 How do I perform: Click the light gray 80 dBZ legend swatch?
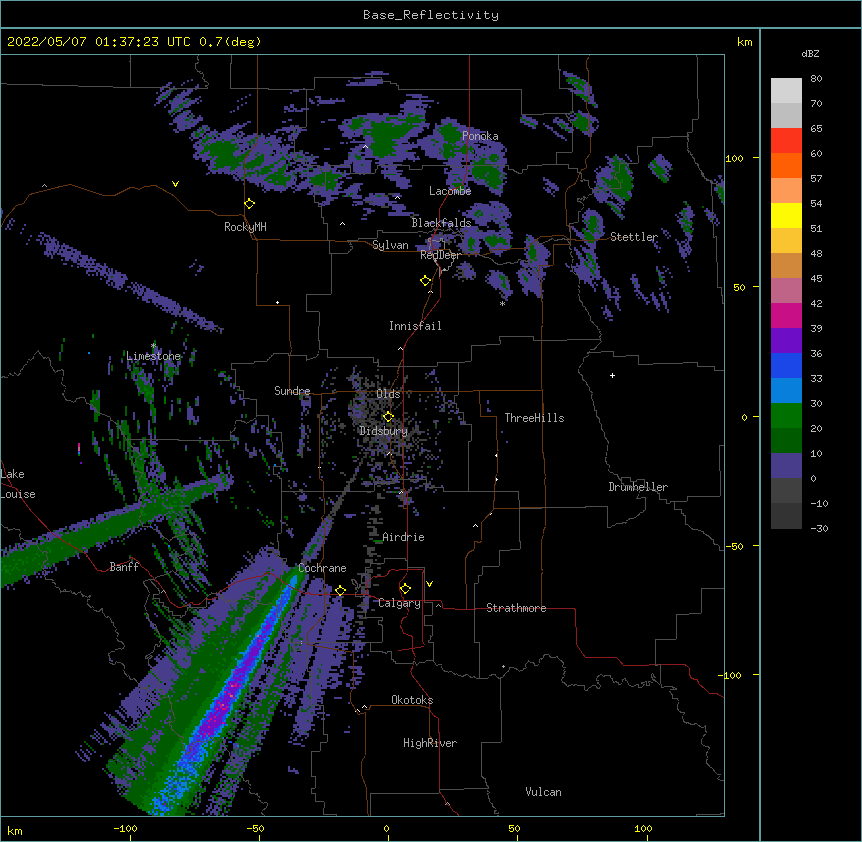786,90
